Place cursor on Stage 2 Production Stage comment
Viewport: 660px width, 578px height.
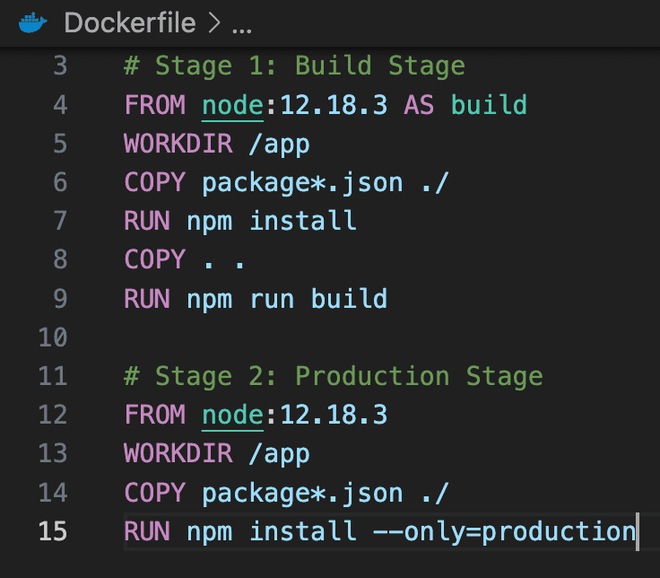[333, 376]
